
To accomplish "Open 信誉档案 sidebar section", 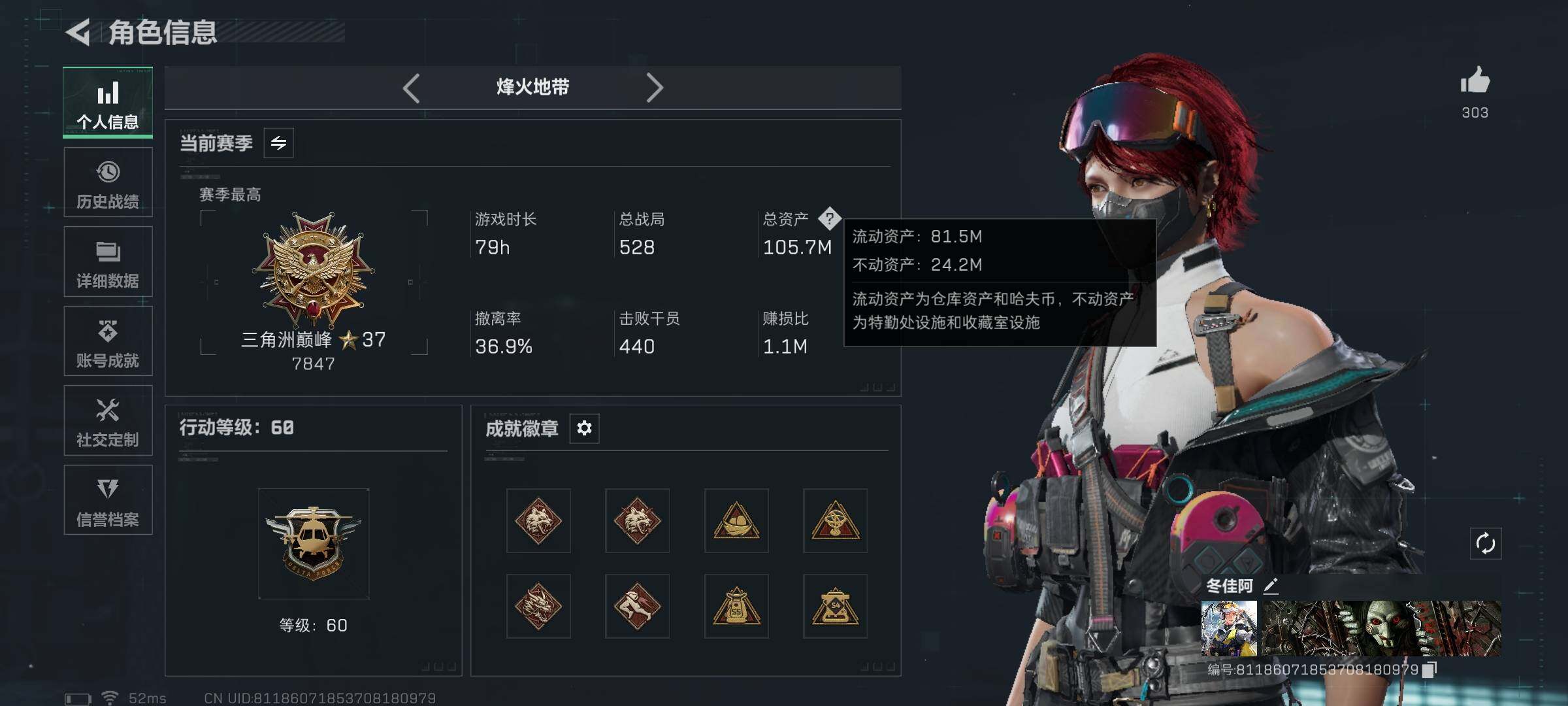I will 108,500.
